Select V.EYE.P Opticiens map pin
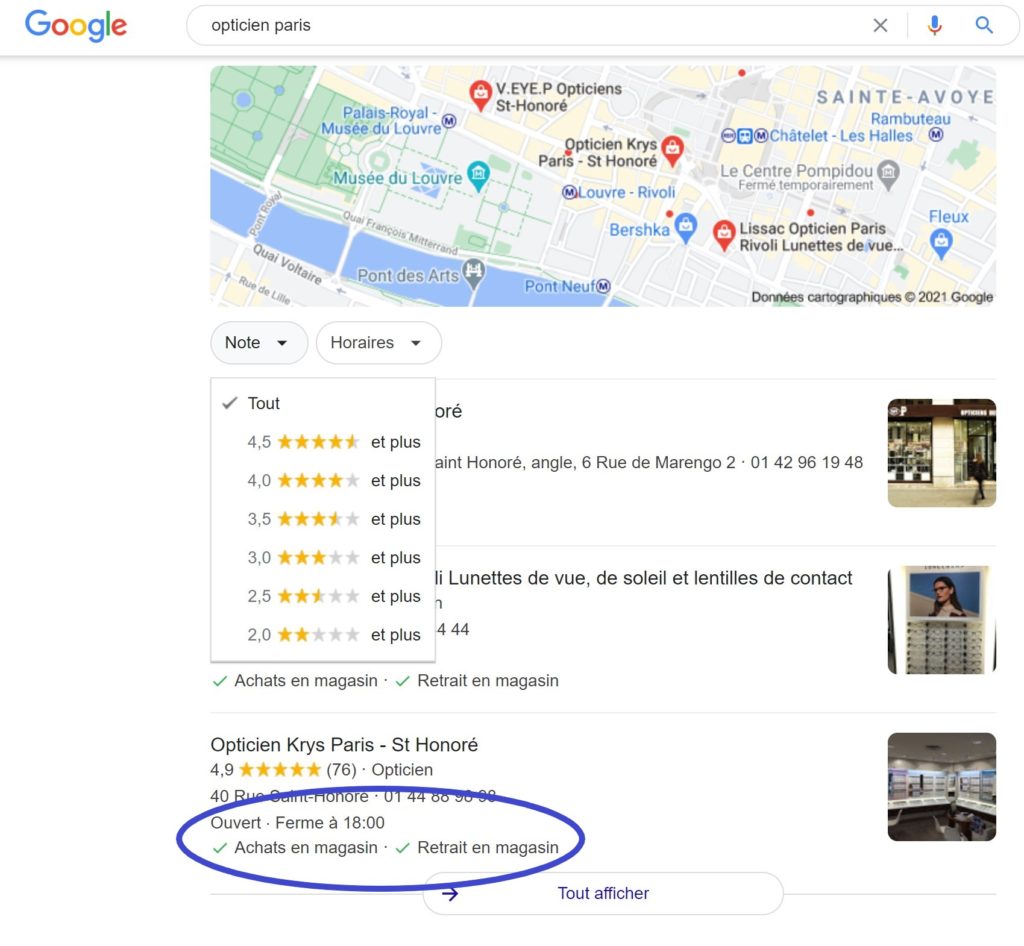This screenshot has width=1024, height=946. [481, 95]
